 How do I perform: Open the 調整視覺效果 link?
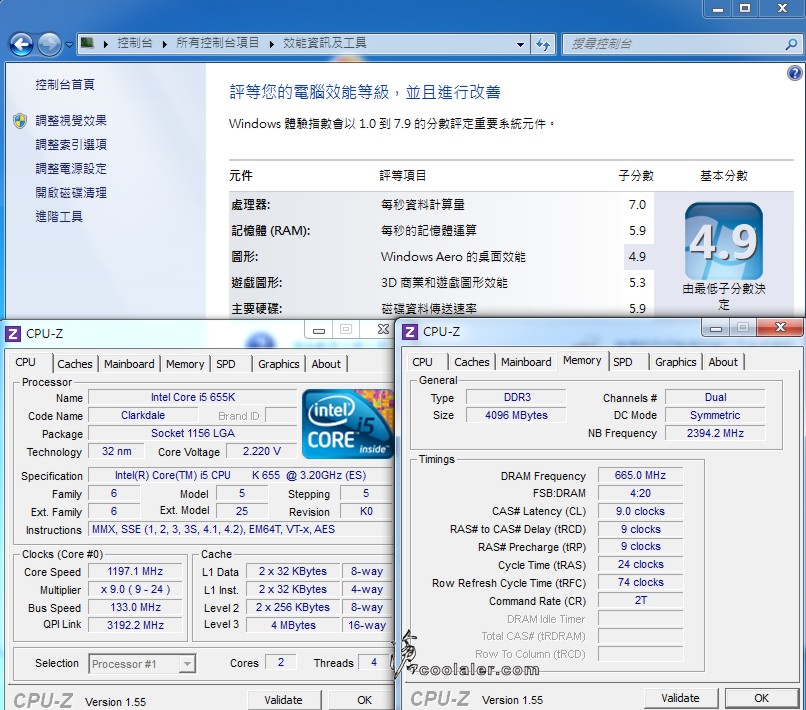[x=71, y=121]
